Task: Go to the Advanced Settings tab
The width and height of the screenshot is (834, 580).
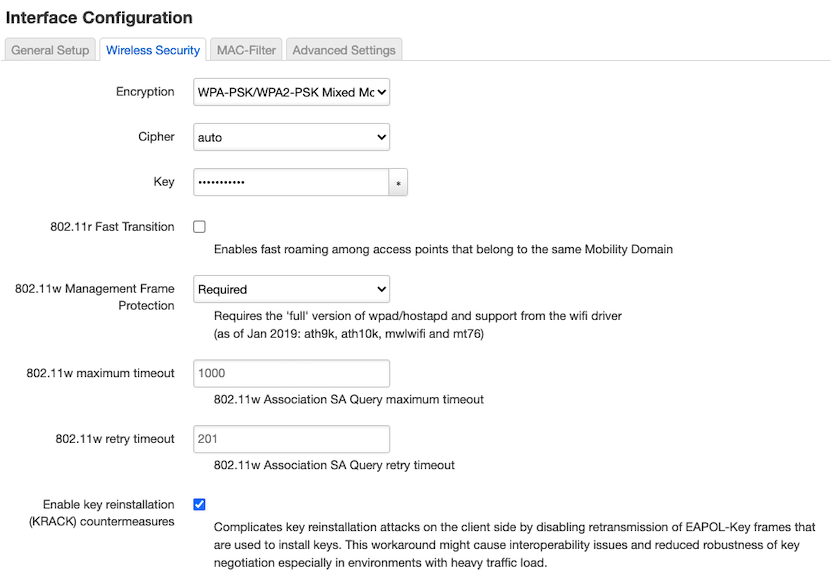Action: [x=344, y=50]
